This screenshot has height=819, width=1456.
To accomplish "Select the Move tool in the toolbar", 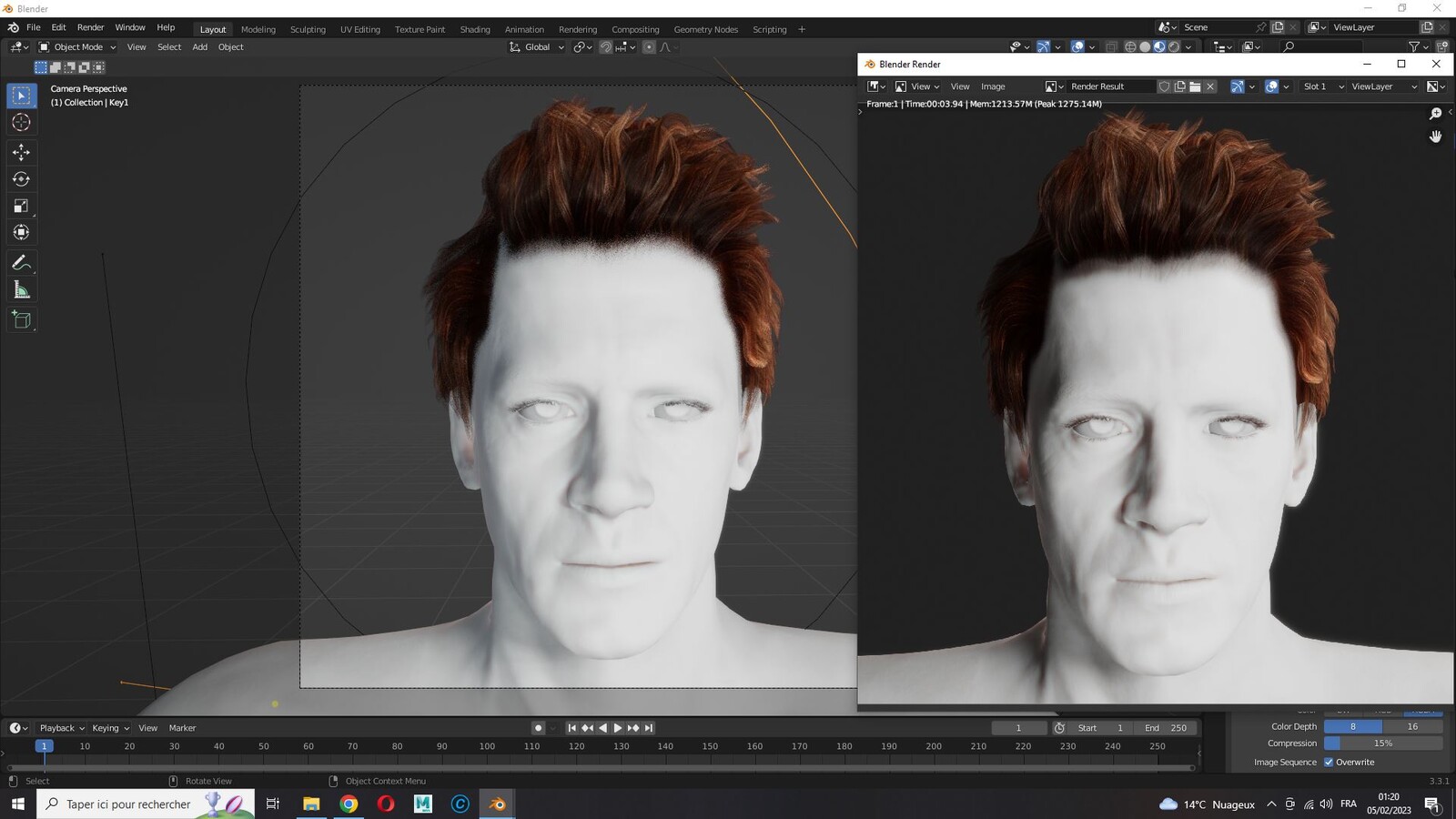I will 22,152.
